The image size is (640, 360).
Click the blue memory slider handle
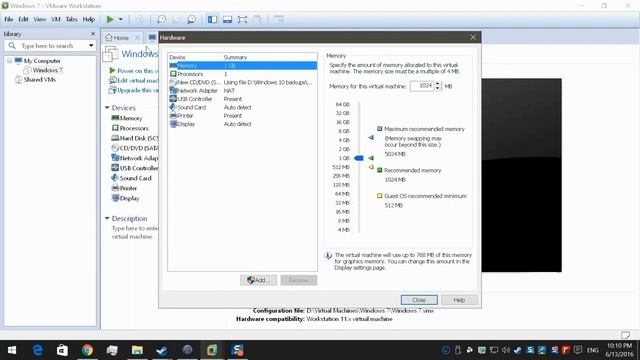coord(359,158)
